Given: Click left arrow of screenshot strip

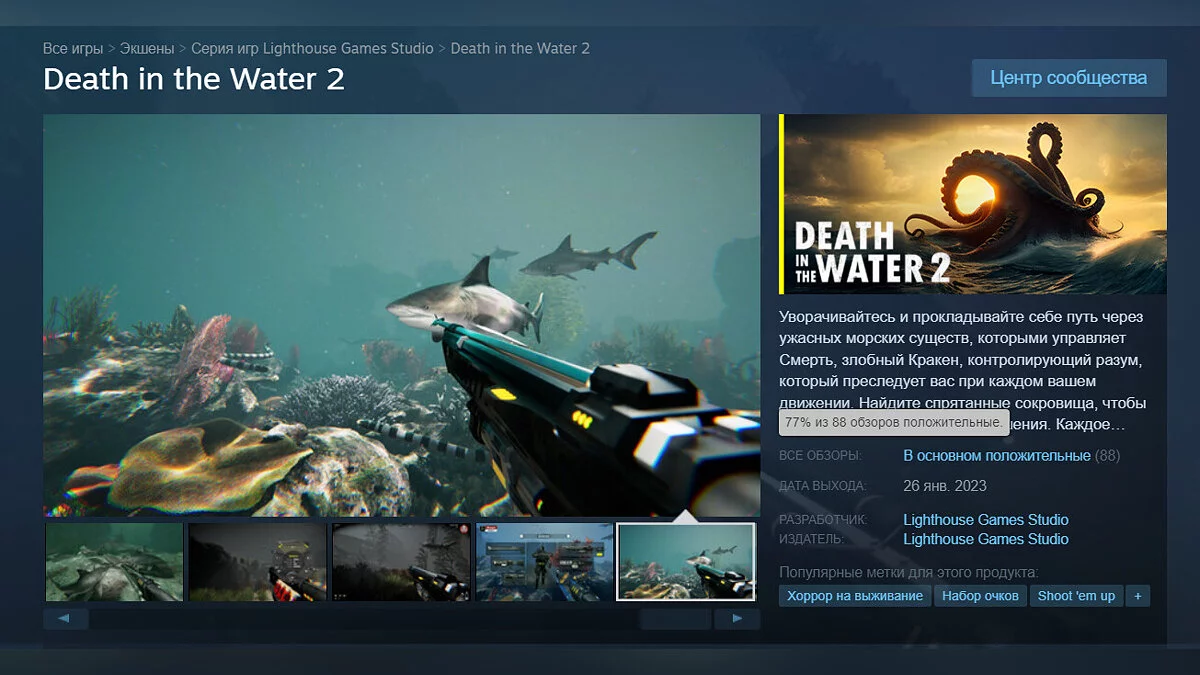Looking at the screenshot, I should [66, 619].
